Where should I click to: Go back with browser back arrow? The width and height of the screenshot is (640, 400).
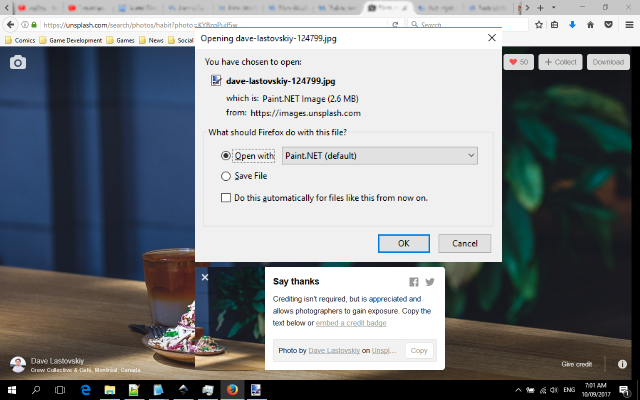tap(10, 25)
